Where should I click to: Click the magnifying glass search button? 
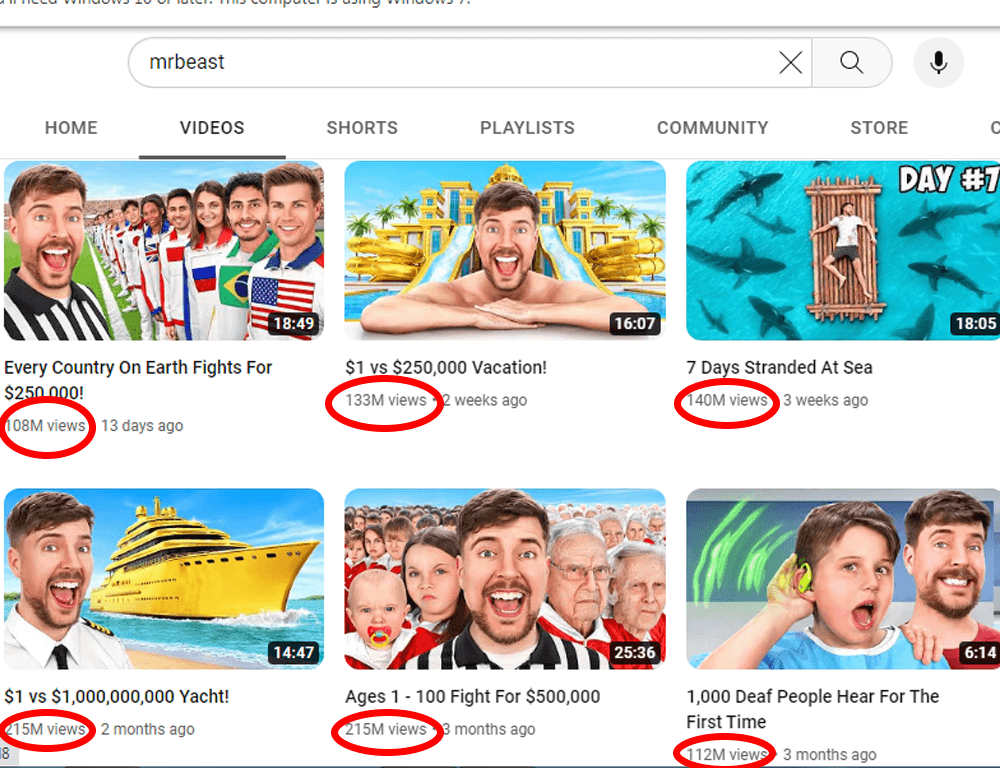(x=851, y=63)
